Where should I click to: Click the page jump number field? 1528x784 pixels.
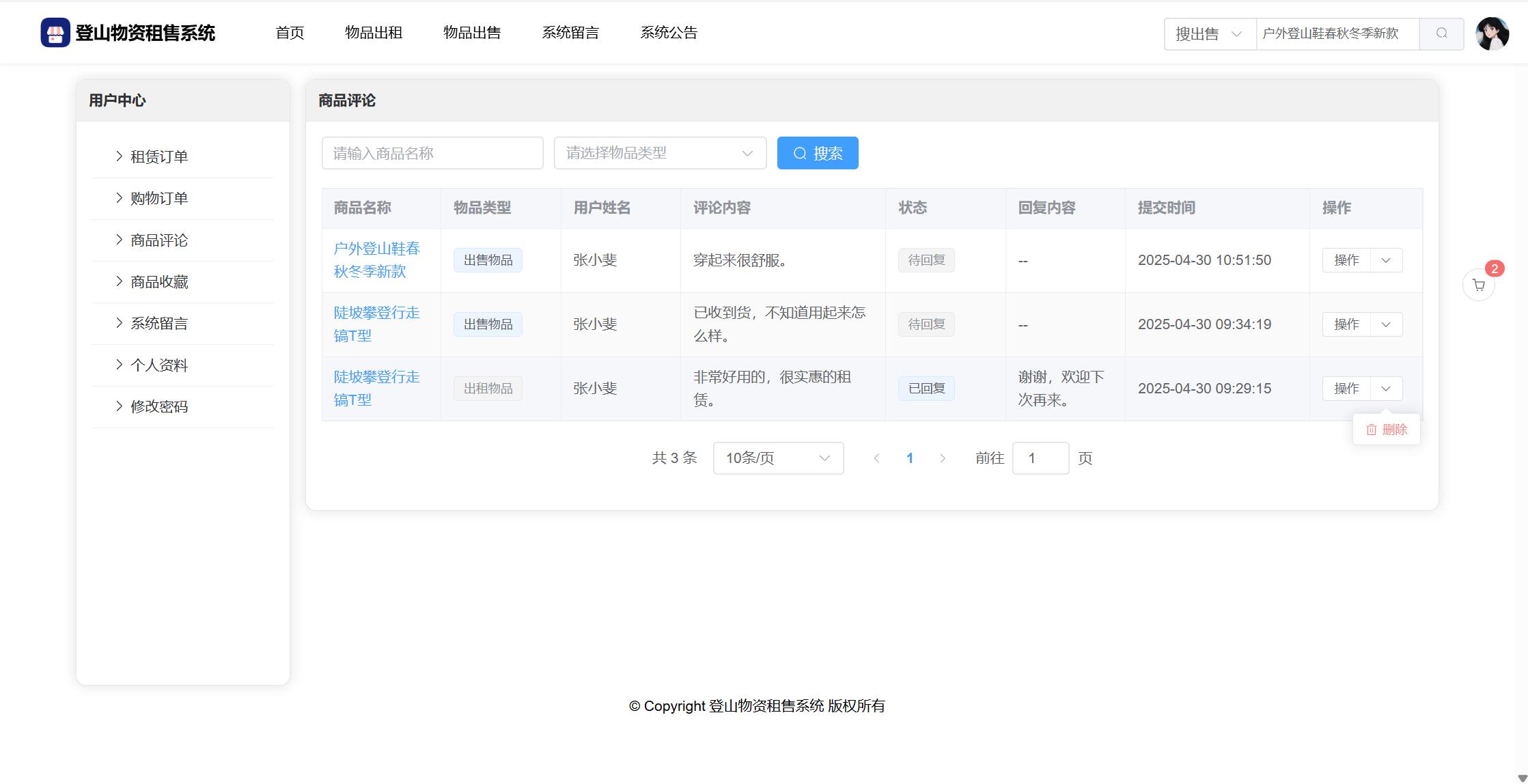click(1040, 458)
